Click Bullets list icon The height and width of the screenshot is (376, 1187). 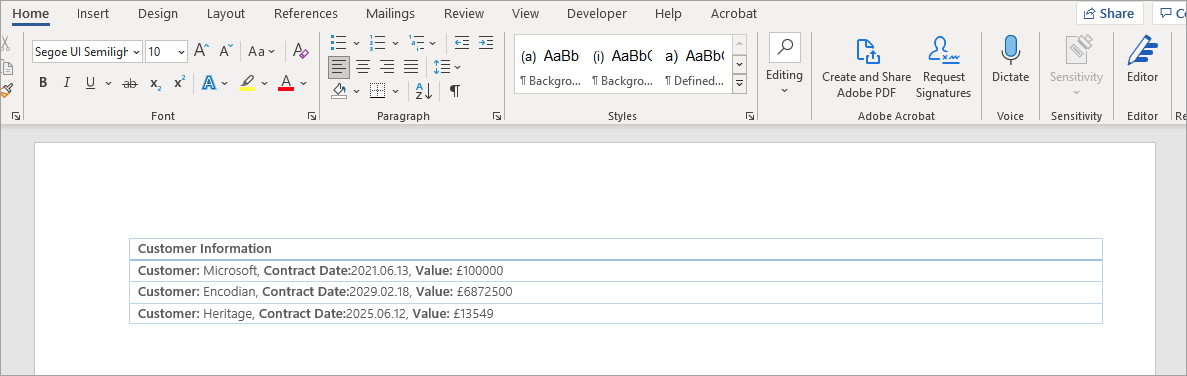point(339,42)
